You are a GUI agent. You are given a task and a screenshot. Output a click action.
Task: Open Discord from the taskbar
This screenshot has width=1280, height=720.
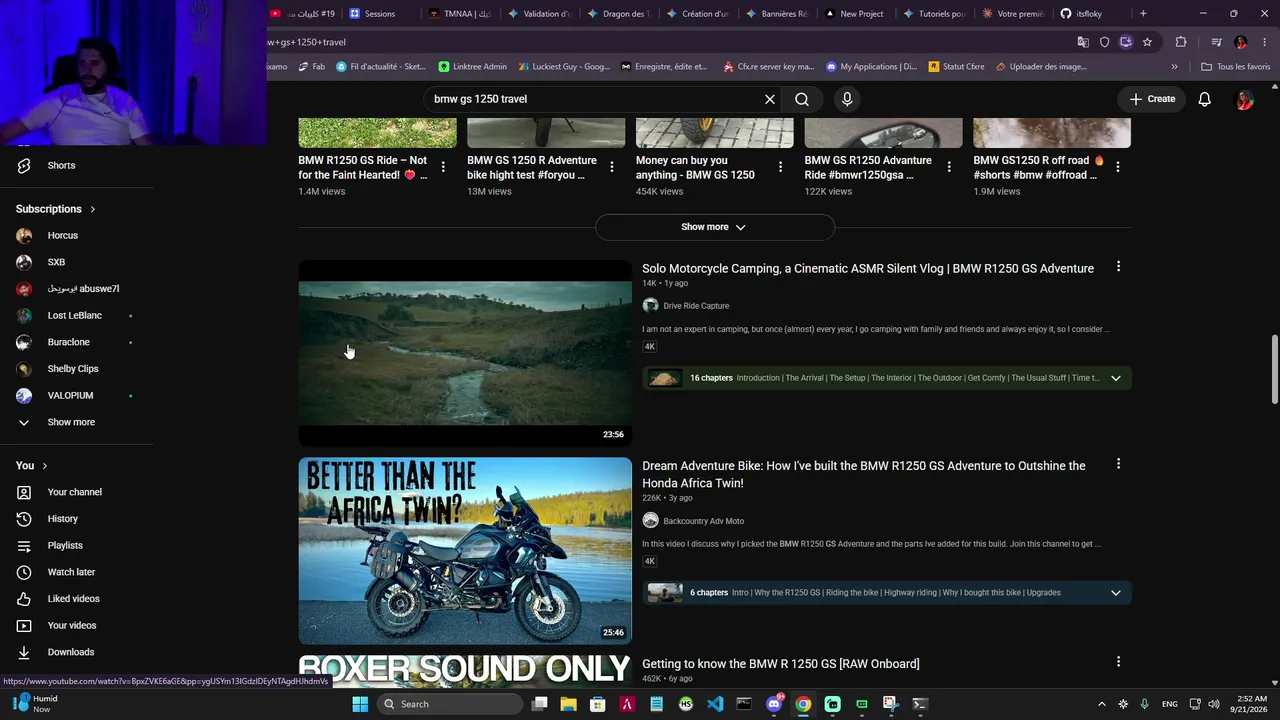pyautogui.click(x=774, y=704)
